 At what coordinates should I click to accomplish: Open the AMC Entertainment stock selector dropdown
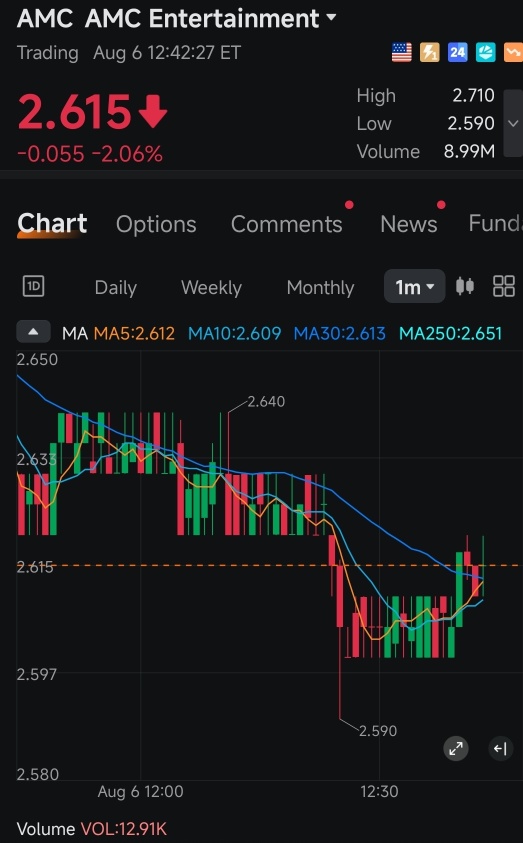tap(331, 18)
